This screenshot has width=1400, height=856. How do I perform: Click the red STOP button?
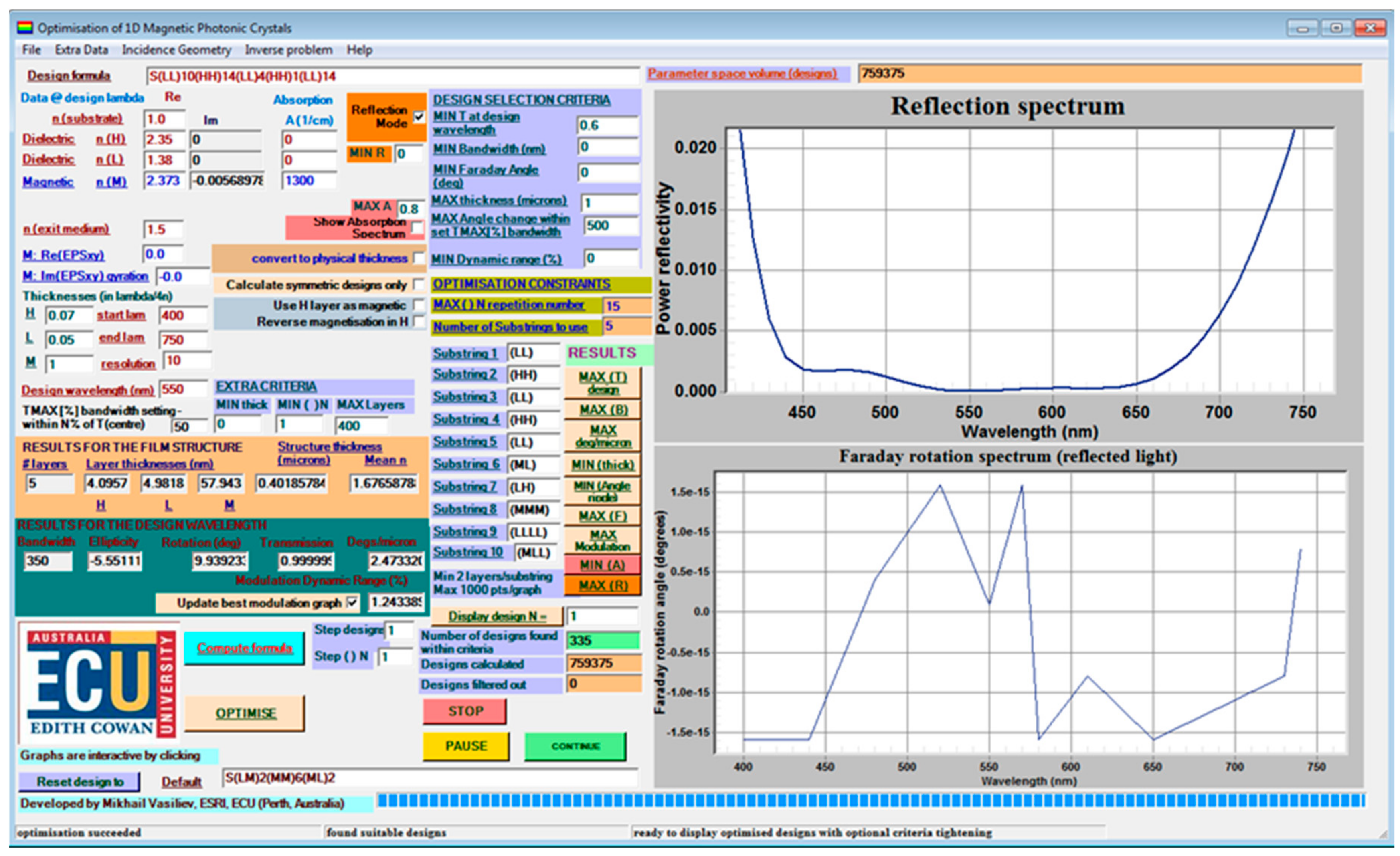click(x=465, y=711)
